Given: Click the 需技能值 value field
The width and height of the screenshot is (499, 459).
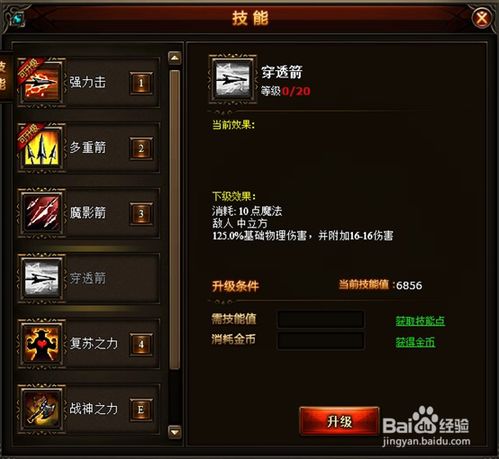Looking at the screenshot, I should point(320,320).
